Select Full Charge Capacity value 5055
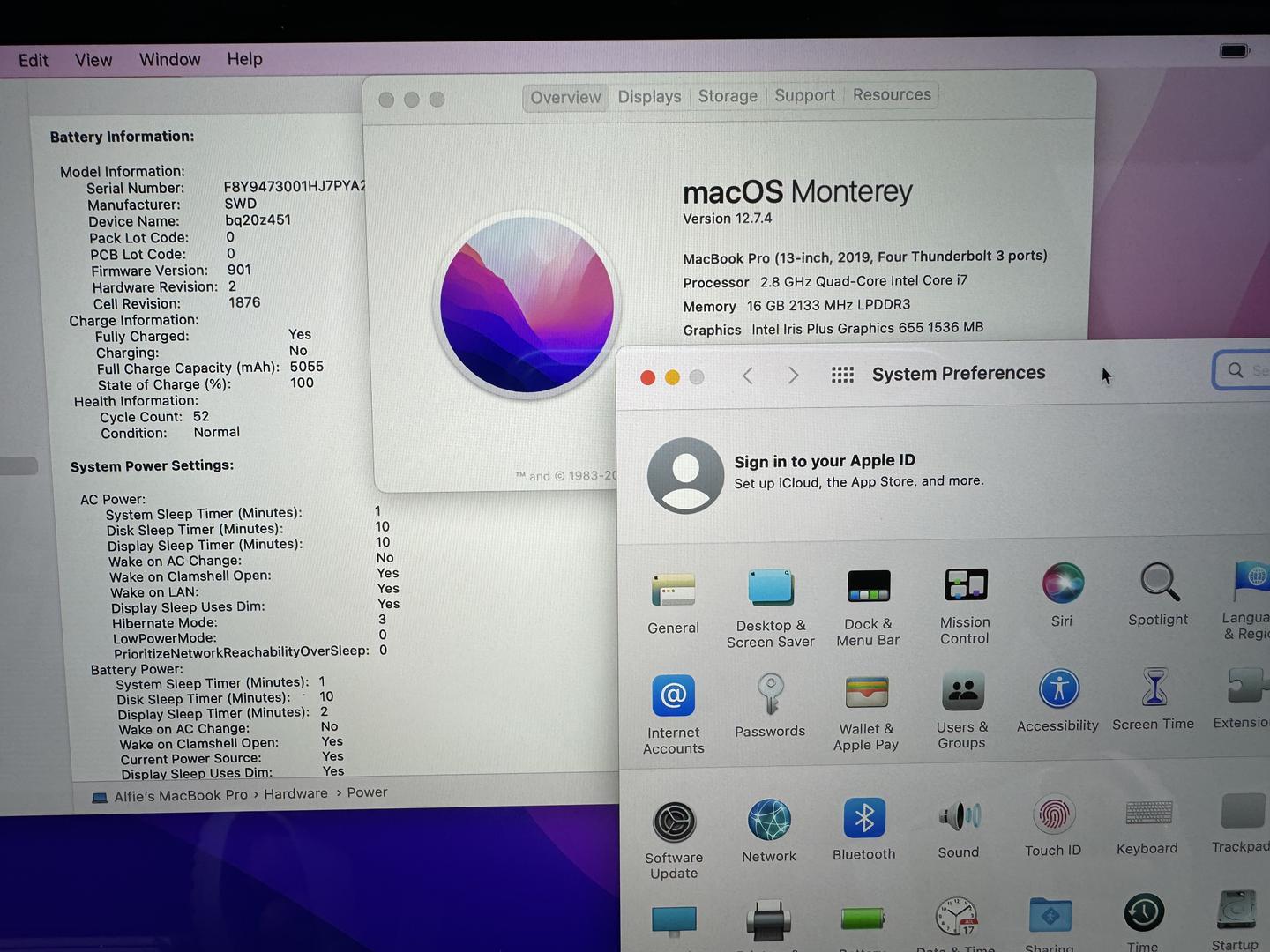Image resolution: width=1270 pixels, height=952 pixels. click(x=307, y=367)
